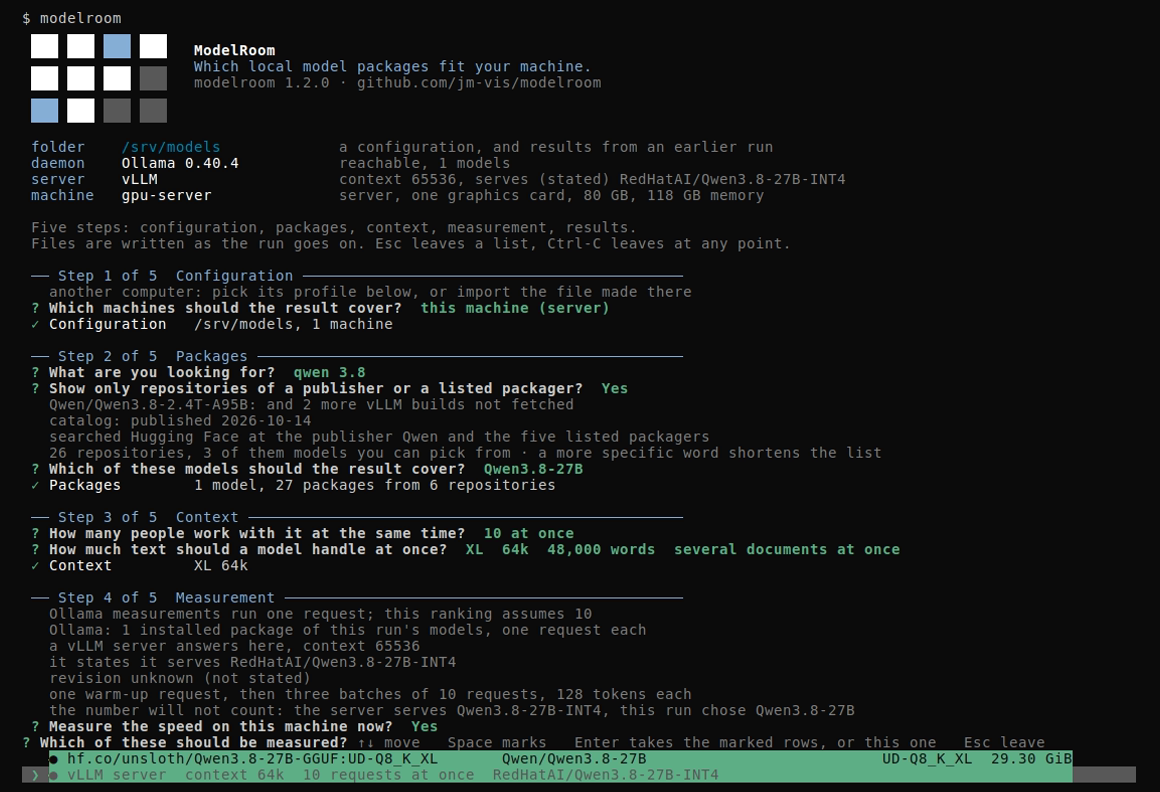The height and width of the screenshot is (792, 1160).
Task: Click the cursor arrow beside the vLLM server row
Action: [x=35, y=775]
